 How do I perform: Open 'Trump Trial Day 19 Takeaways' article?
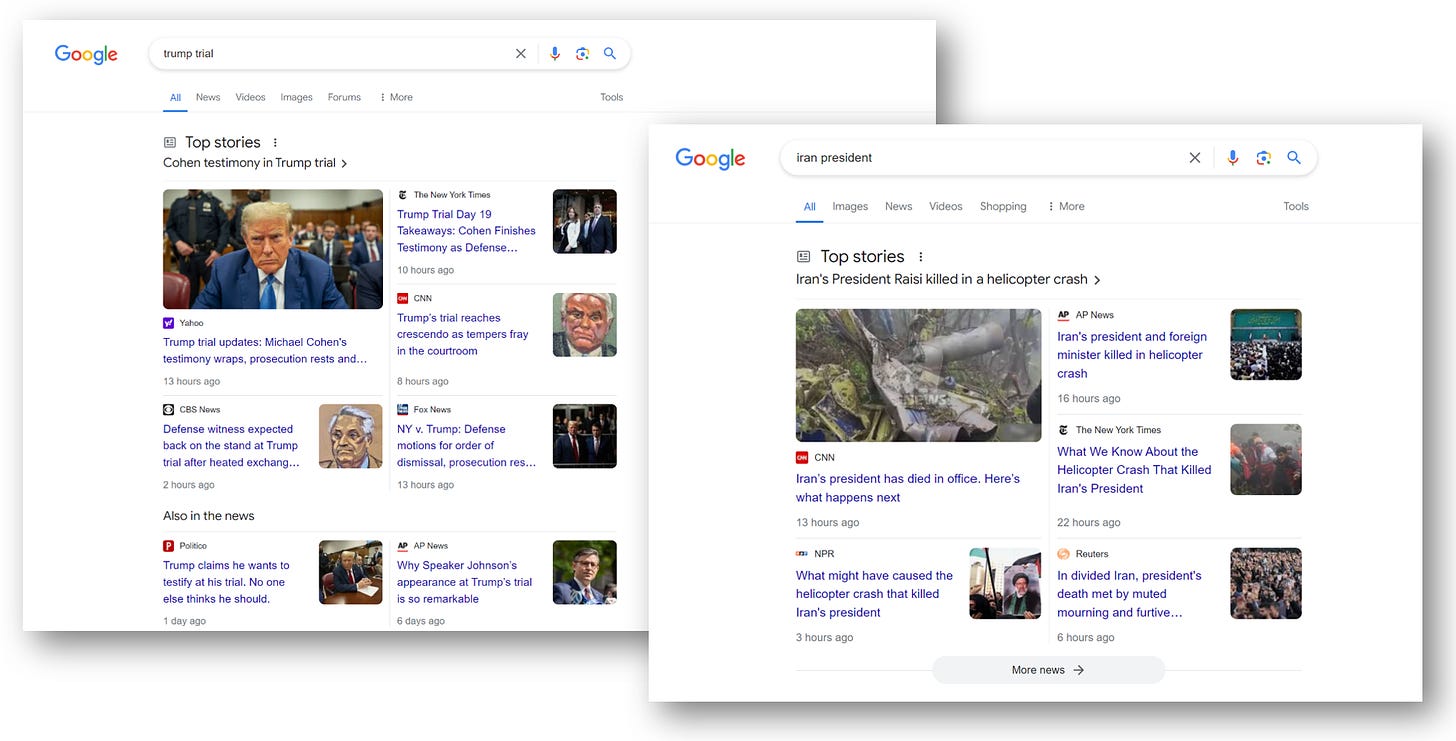(466, 231)
